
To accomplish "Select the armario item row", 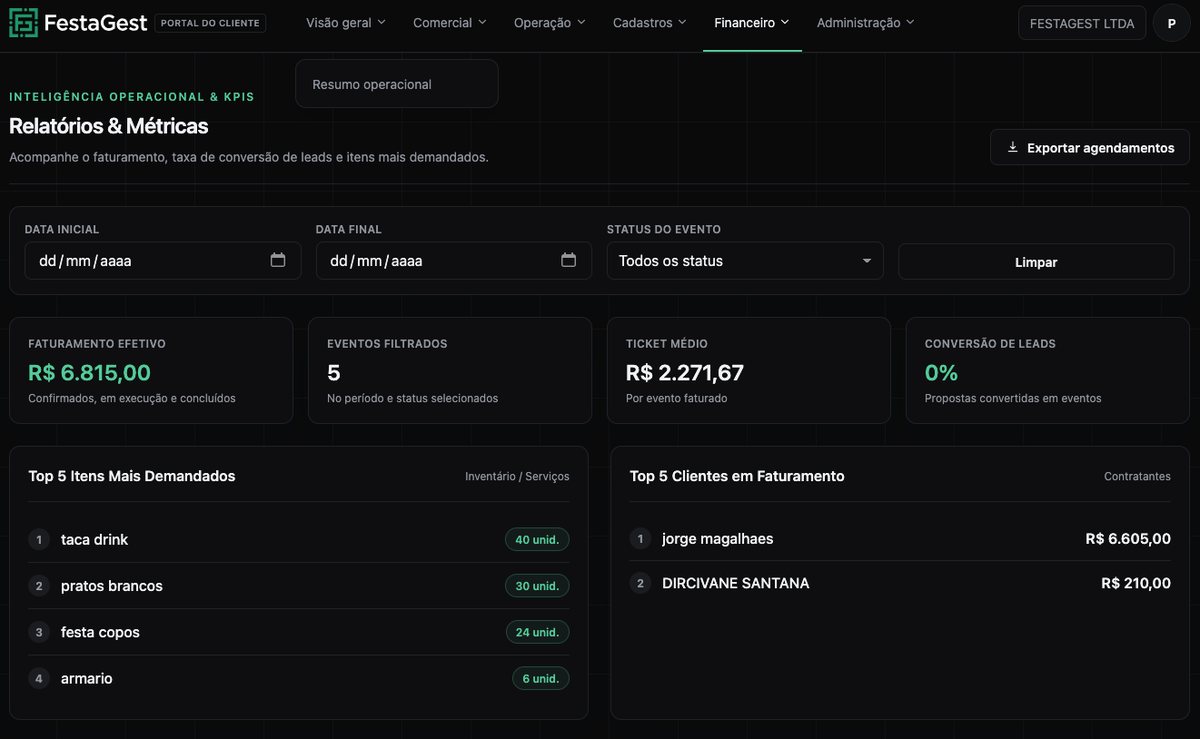I will coord(299,678).
